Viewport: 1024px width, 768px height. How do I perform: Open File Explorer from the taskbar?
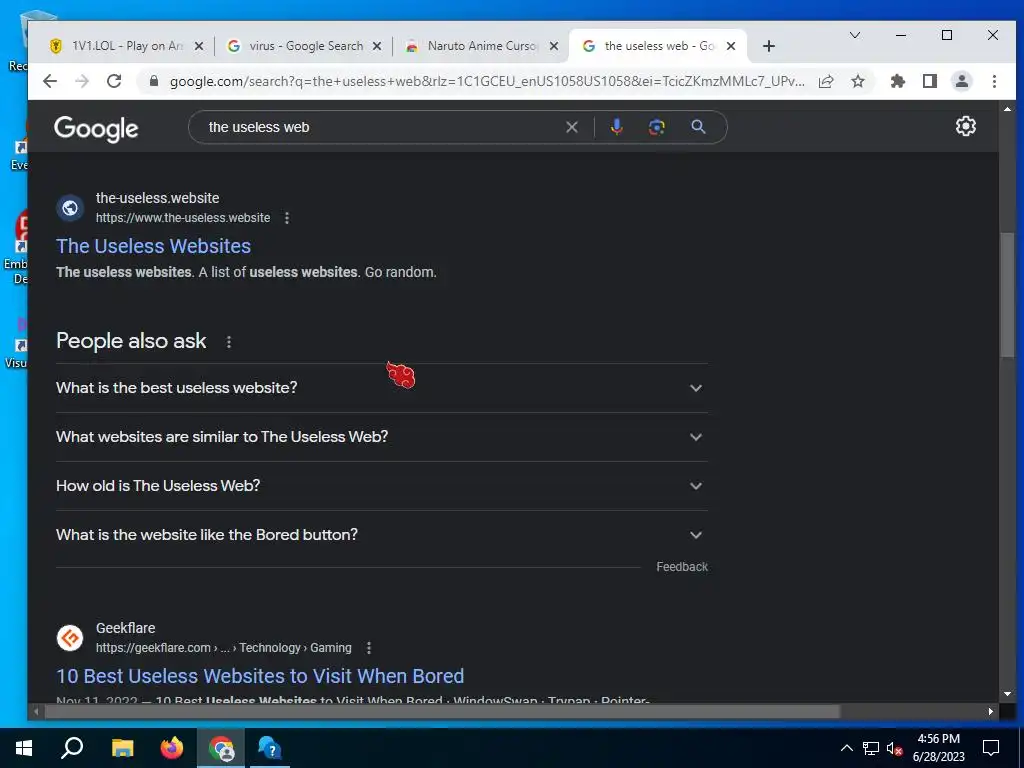tap(122, 748)
